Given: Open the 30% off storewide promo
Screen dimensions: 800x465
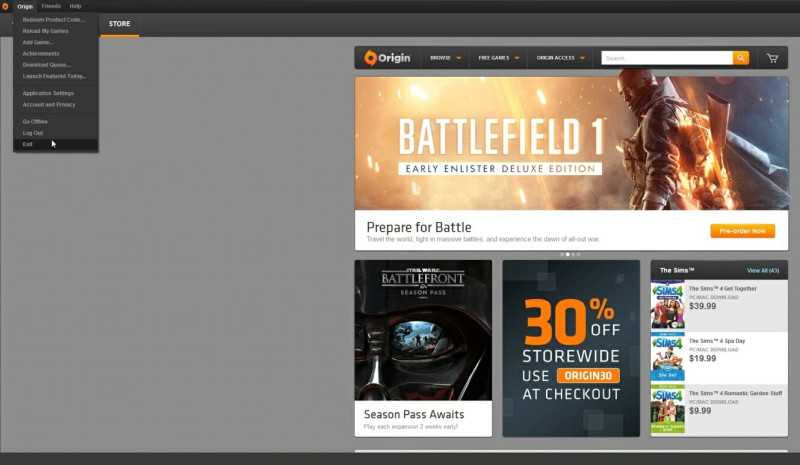Looking at the screenshot, I should coord(571,348).
